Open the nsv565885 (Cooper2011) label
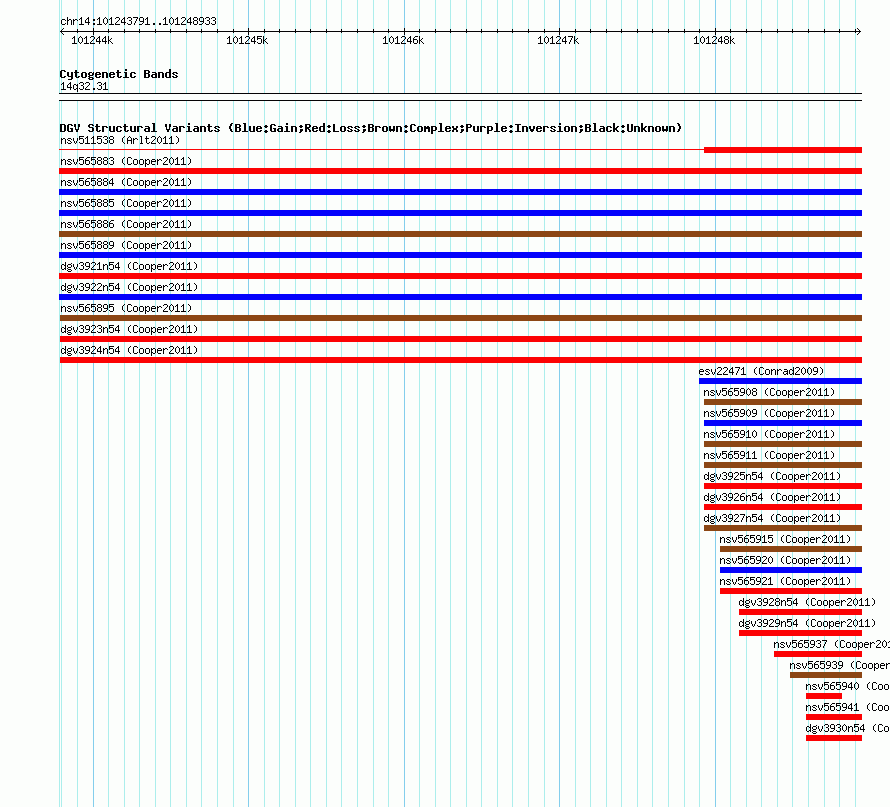The height and width of the screenshot is (807, 890). pyautogui.click(x=126, y=203)
